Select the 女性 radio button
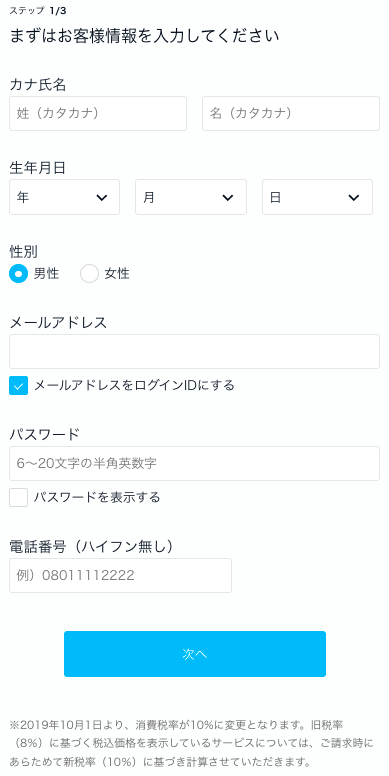Screen dimensions: 389x776 [x=90, y=273]
